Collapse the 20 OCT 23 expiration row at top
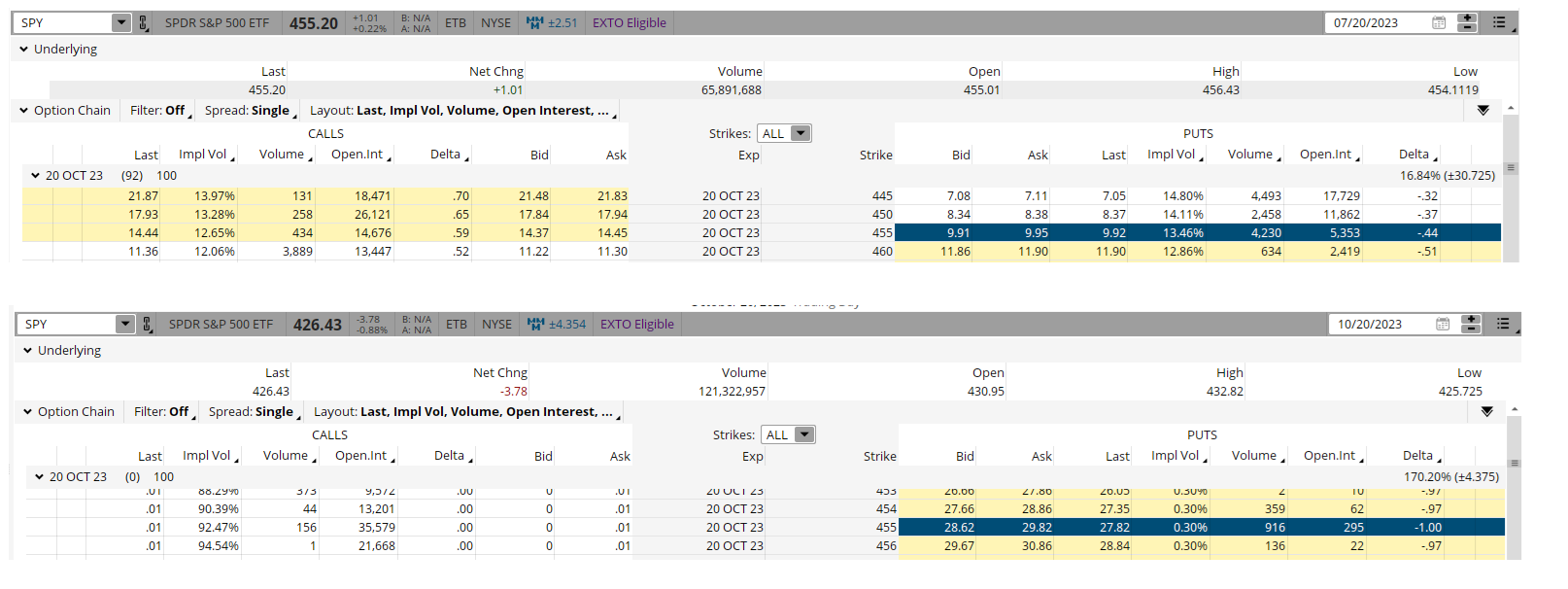The width and height of the screenshot is (1568, 589). 35,176
